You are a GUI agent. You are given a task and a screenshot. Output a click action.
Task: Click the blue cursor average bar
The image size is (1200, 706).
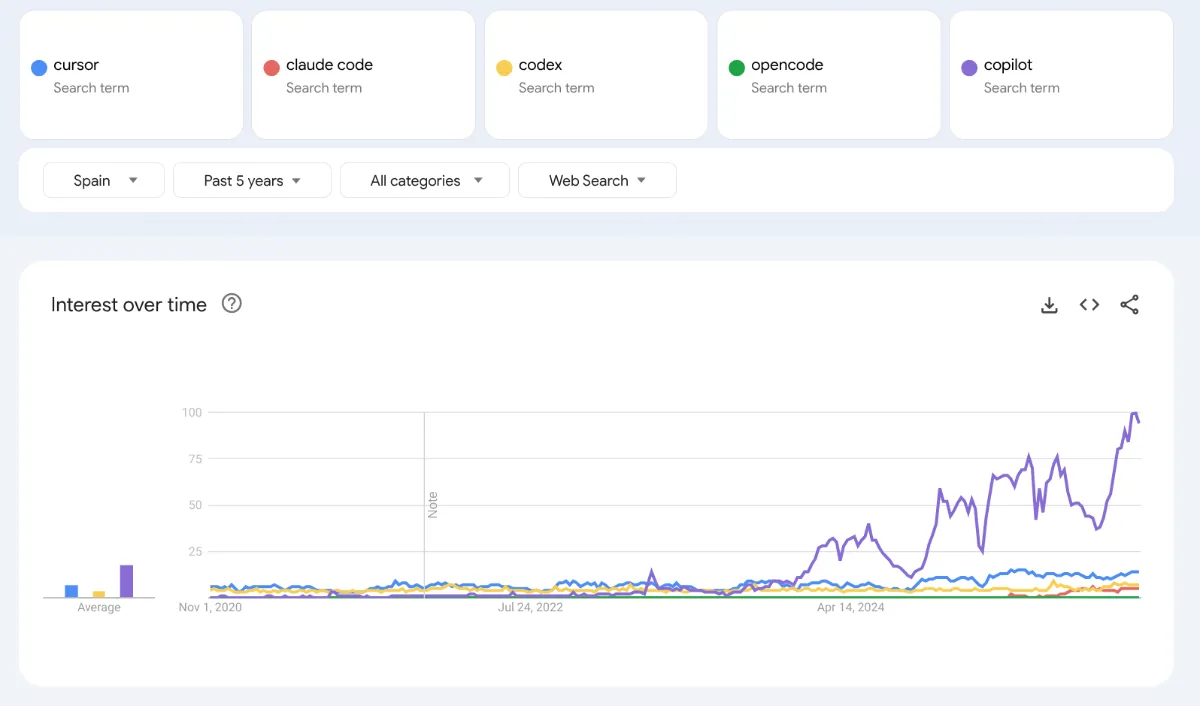(71, 591)
